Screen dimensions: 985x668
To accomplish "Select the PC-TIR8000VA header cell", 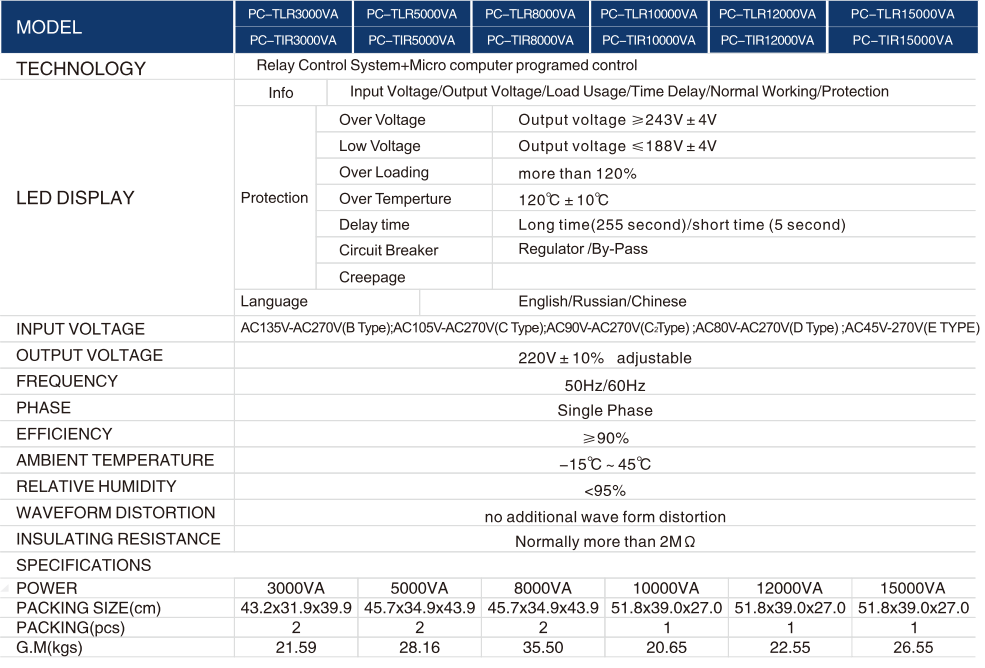I will click(530, 40).
